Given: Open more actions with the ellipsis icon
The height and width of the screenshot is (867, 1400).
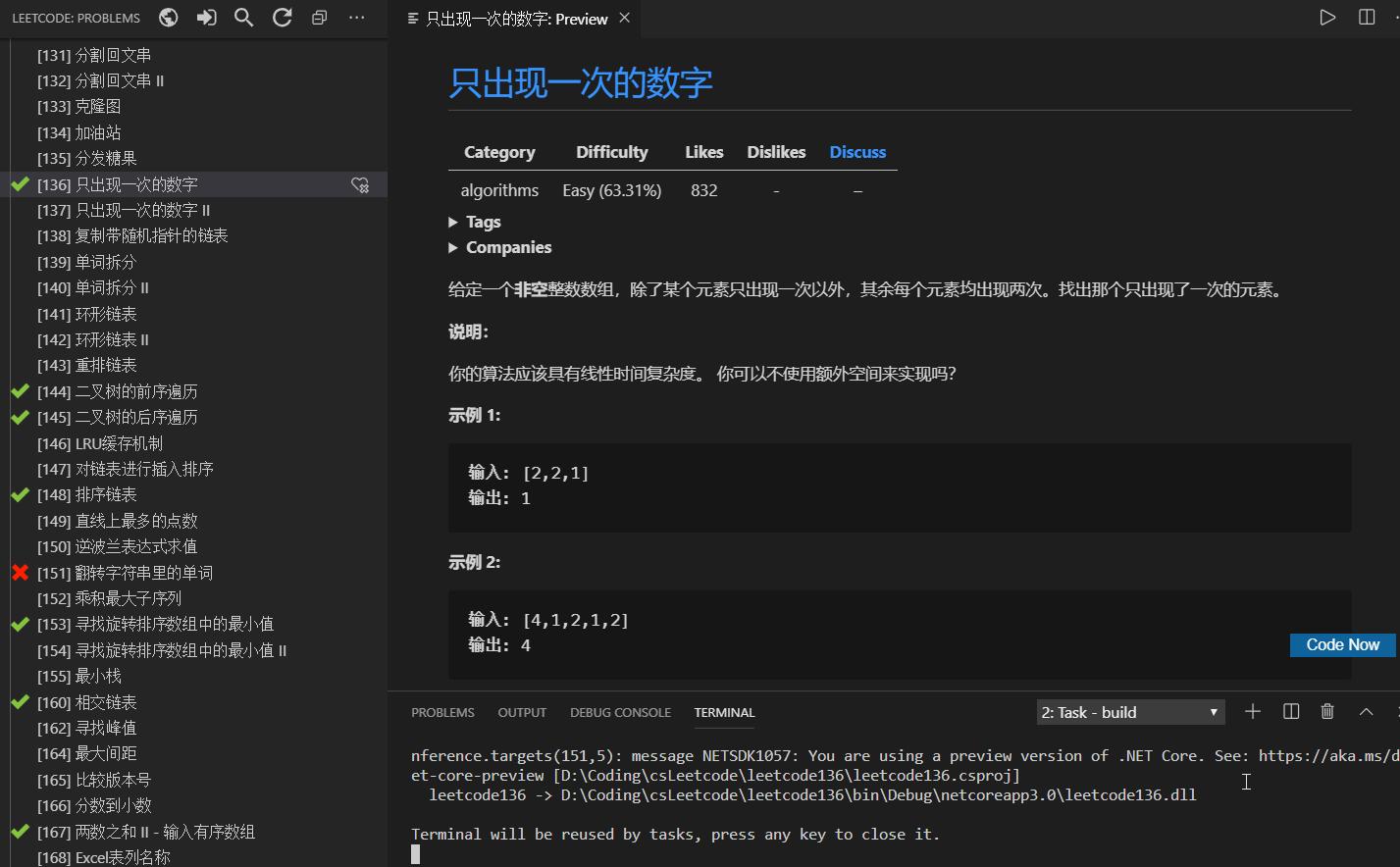Looking at the screenshot, I should [356, 17].
